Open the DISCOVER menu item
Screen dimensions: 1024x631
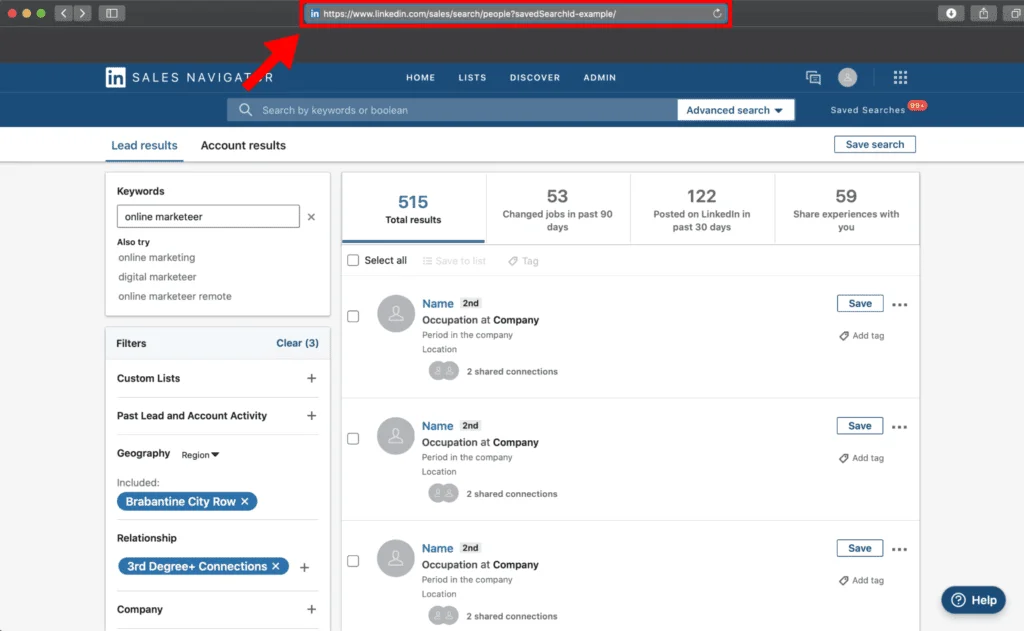[535, 77]
